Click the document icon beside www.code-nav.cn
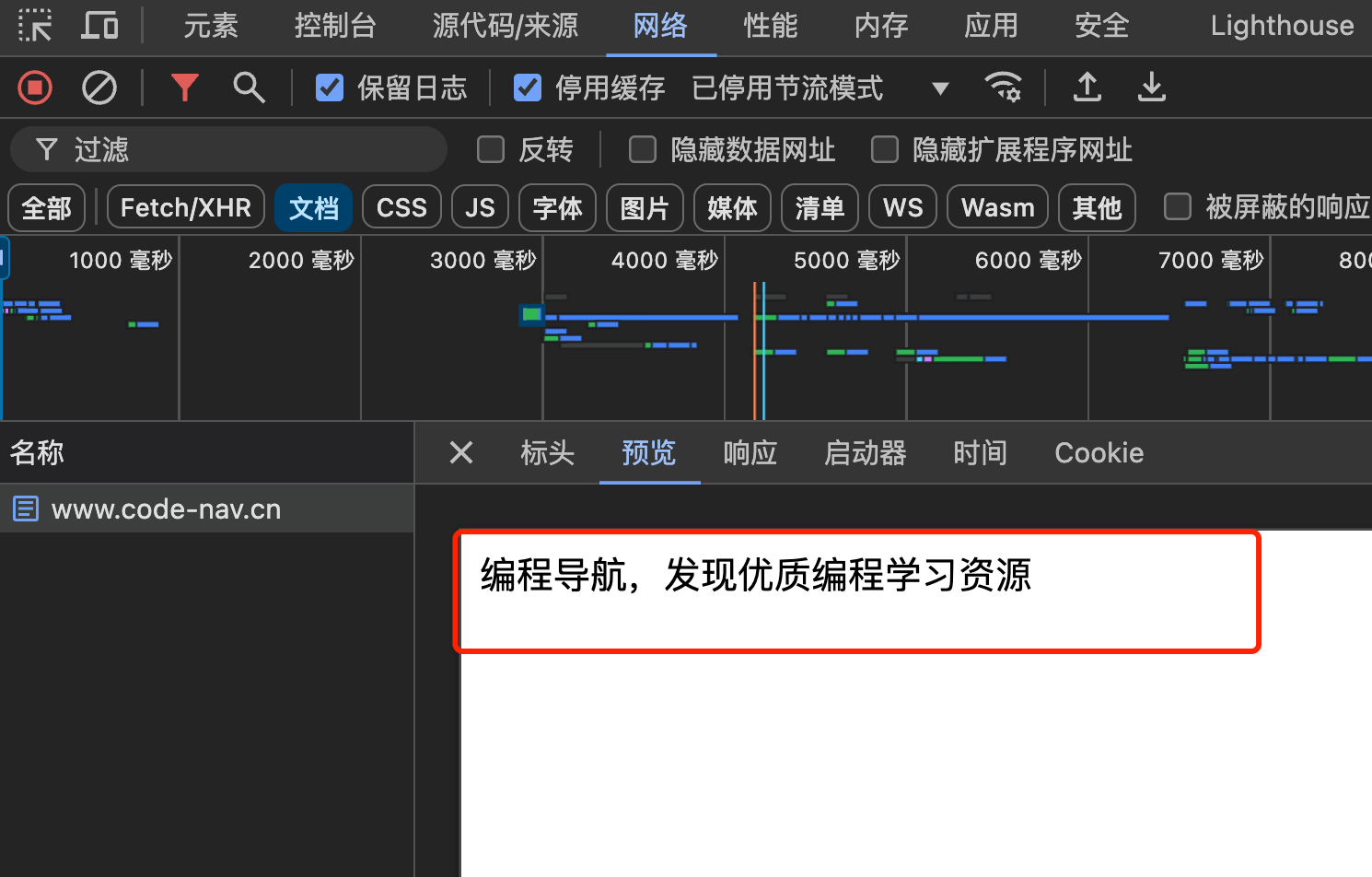1372x877 pixels. click(x=26, y=509)
